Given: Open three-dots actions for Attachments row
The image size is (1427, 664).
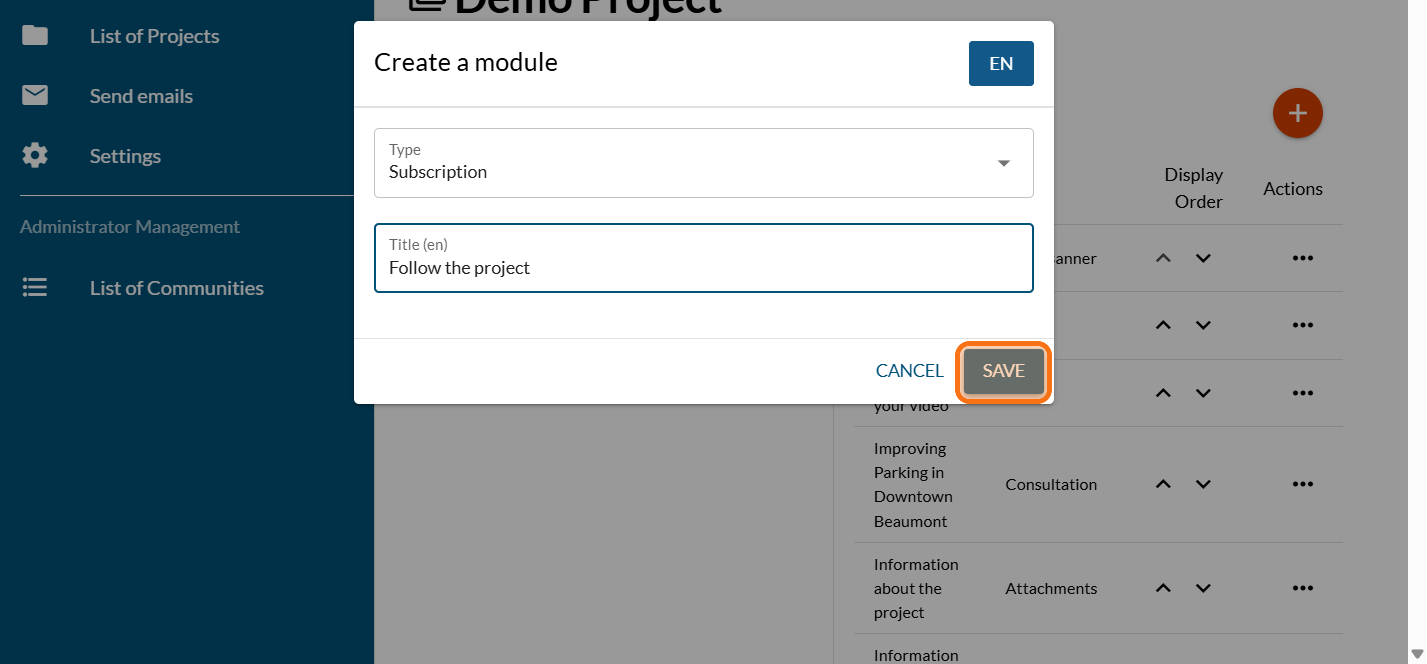Looking at the screenshot, I should 1301,588.
